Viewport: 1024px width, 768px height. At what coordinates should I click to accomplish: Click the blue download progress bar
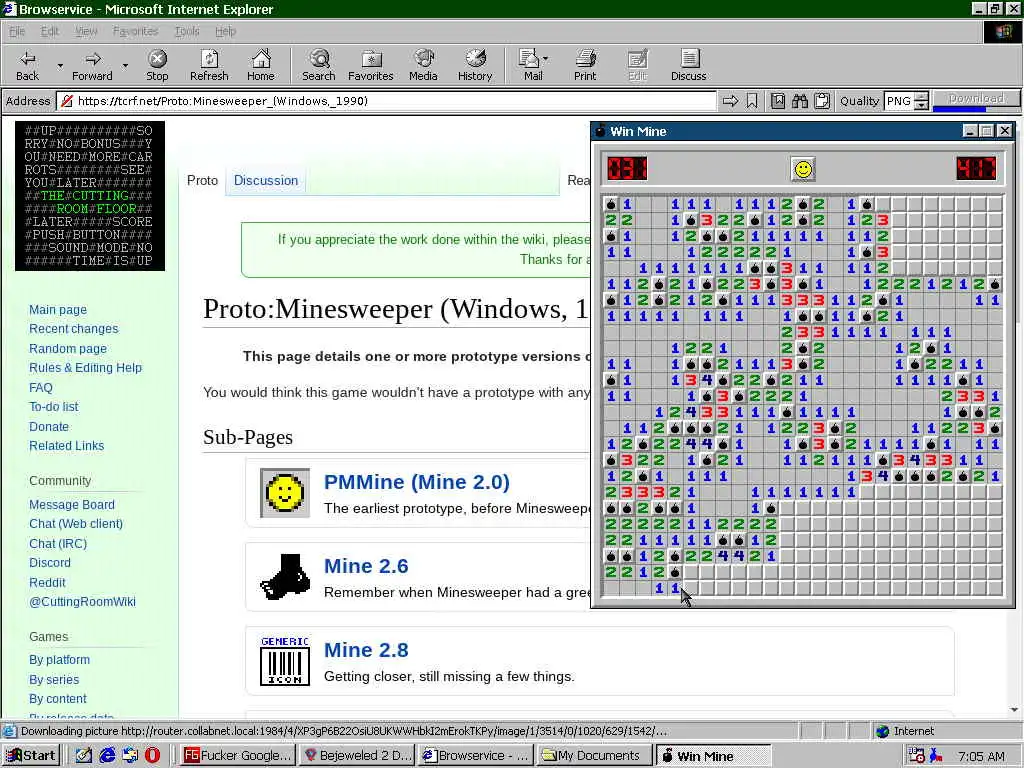pos(959,108)
